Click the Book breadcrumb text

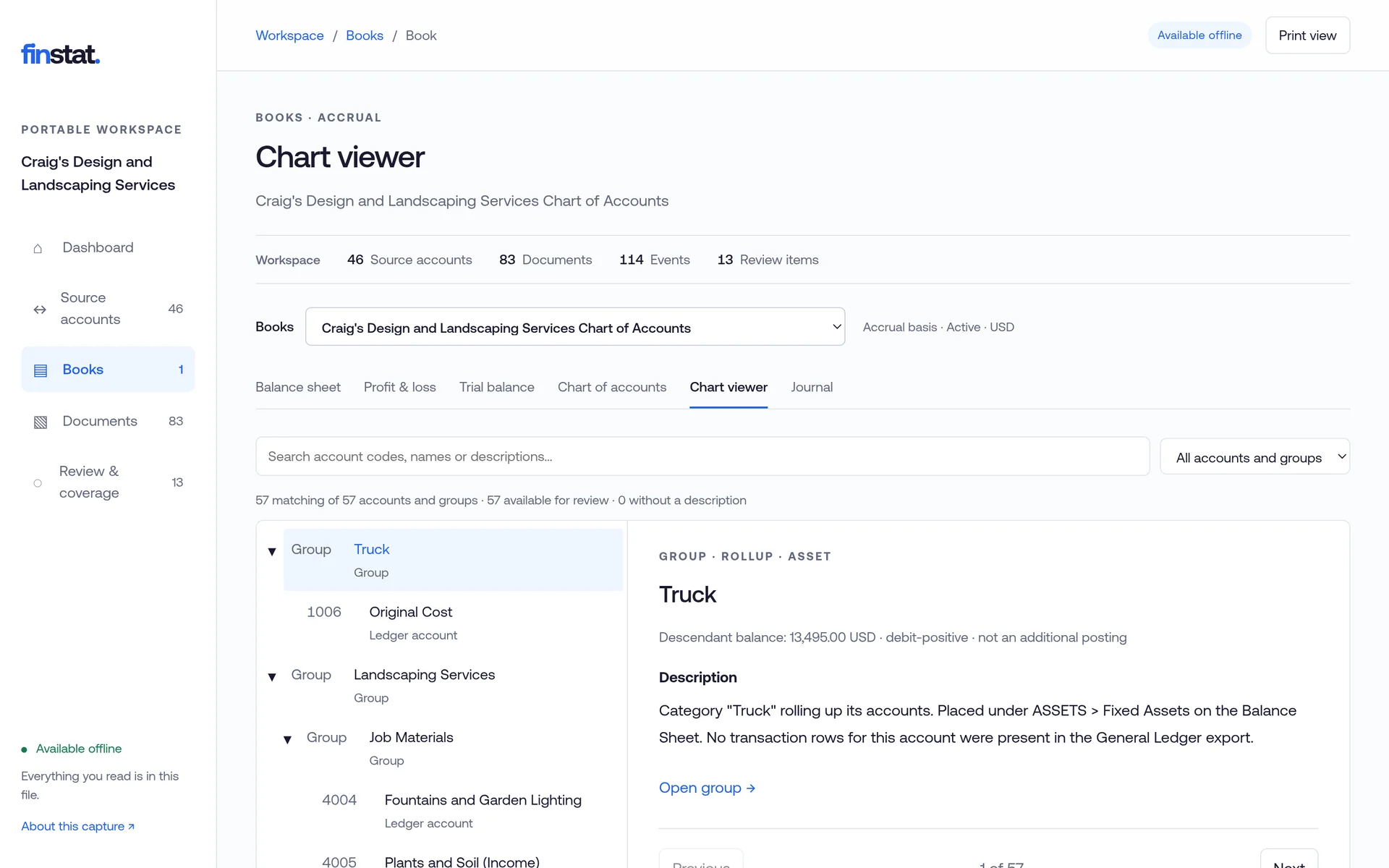pyautogui.click(x=421, y=35)
